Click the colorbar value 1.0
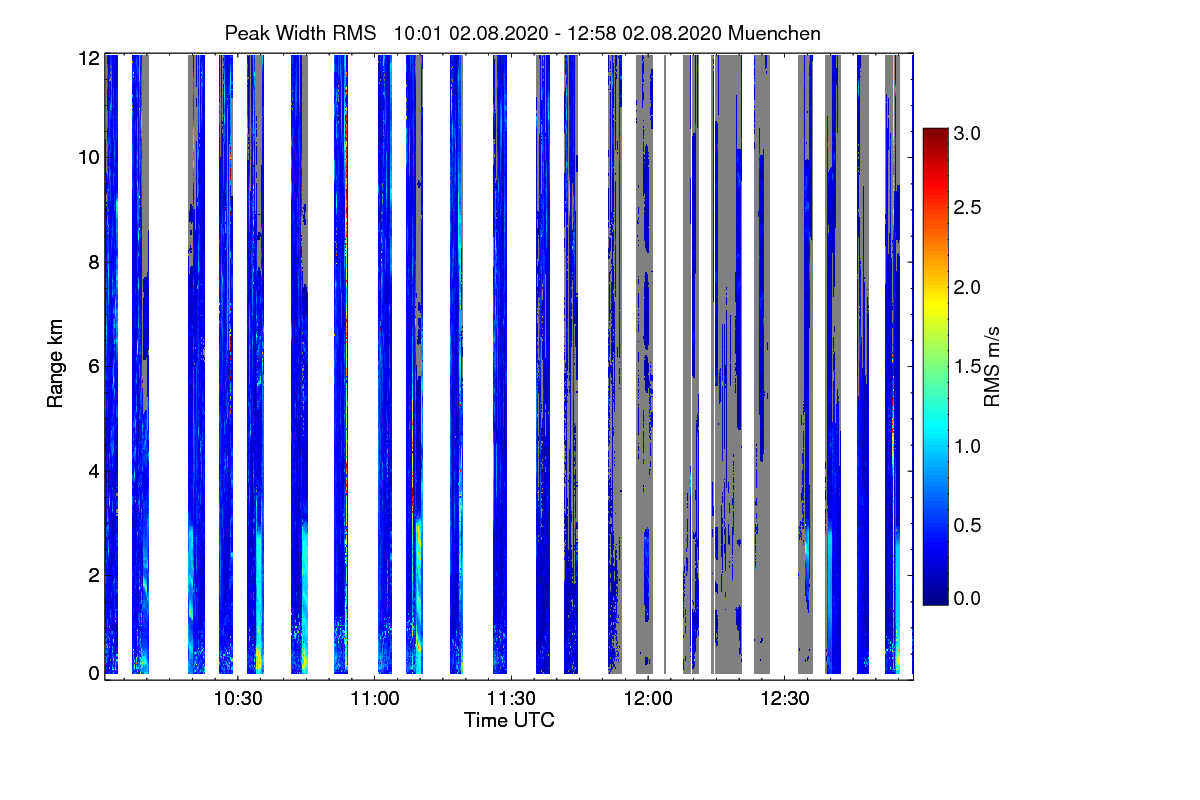Image resolution: width=1200 pixels, height=800 pixels. click(968, 445)
